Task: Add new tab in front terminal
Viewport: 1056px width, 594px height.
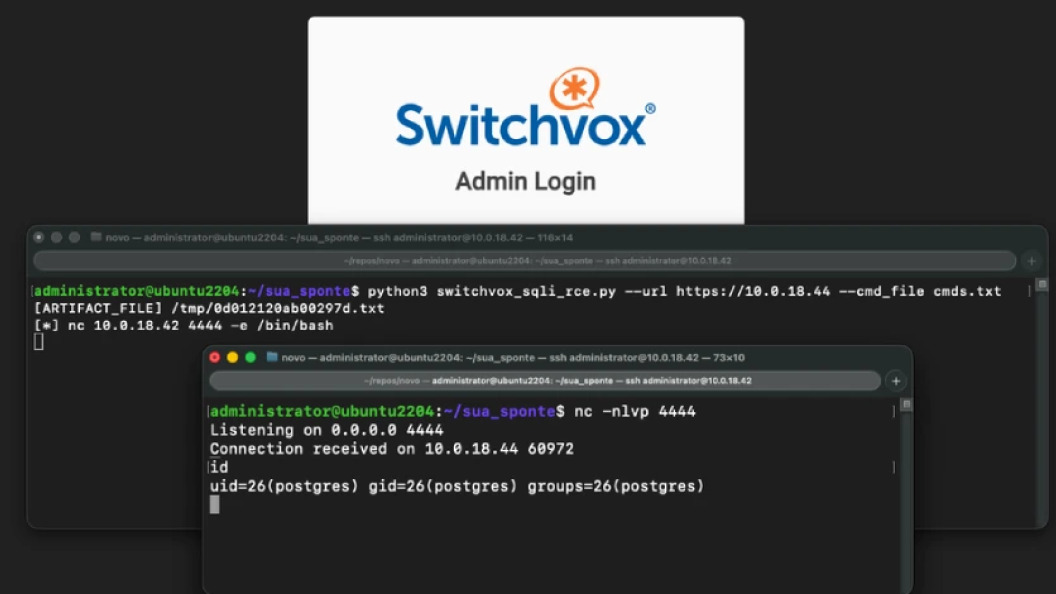Action: click(896, 381)
